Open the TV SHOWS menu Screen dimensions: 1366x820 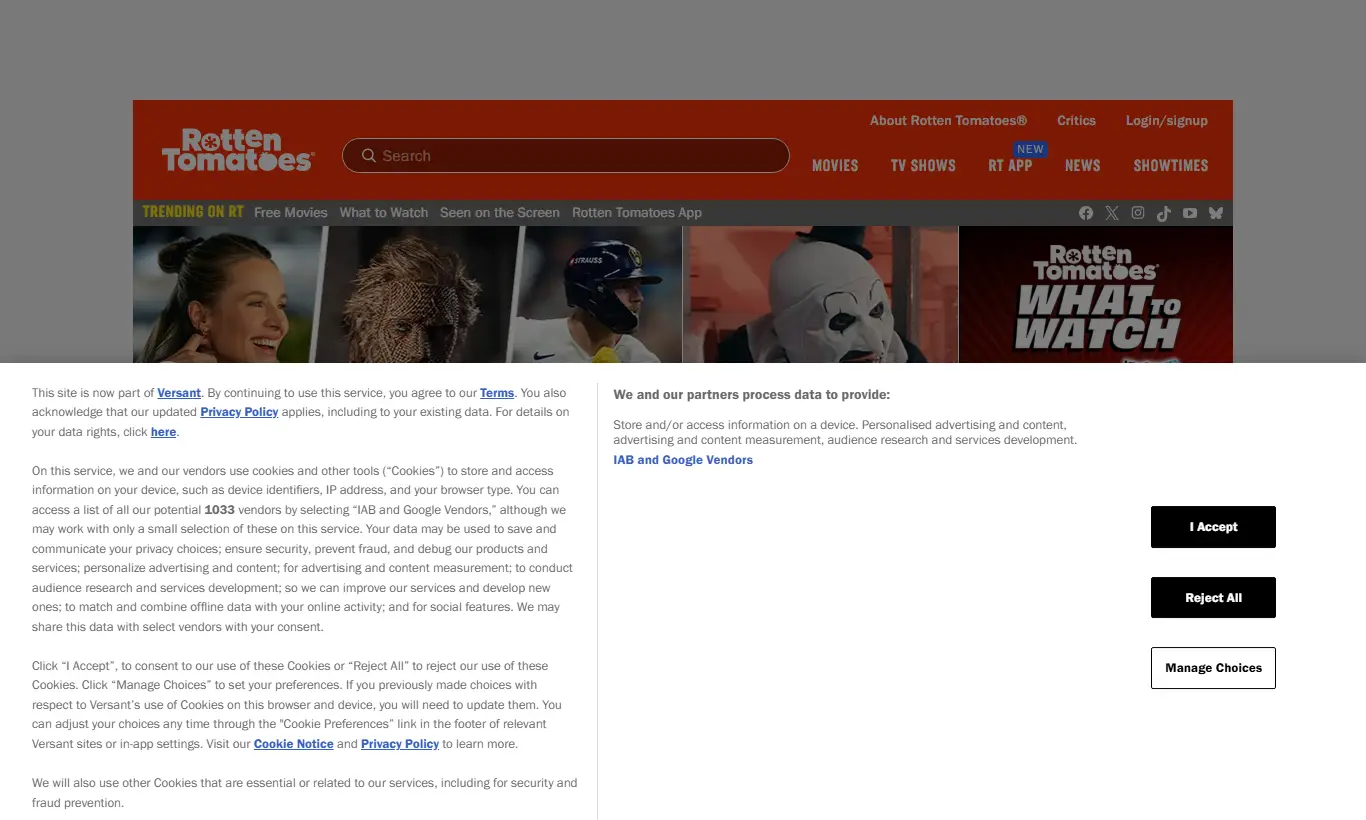coord(923,166)
